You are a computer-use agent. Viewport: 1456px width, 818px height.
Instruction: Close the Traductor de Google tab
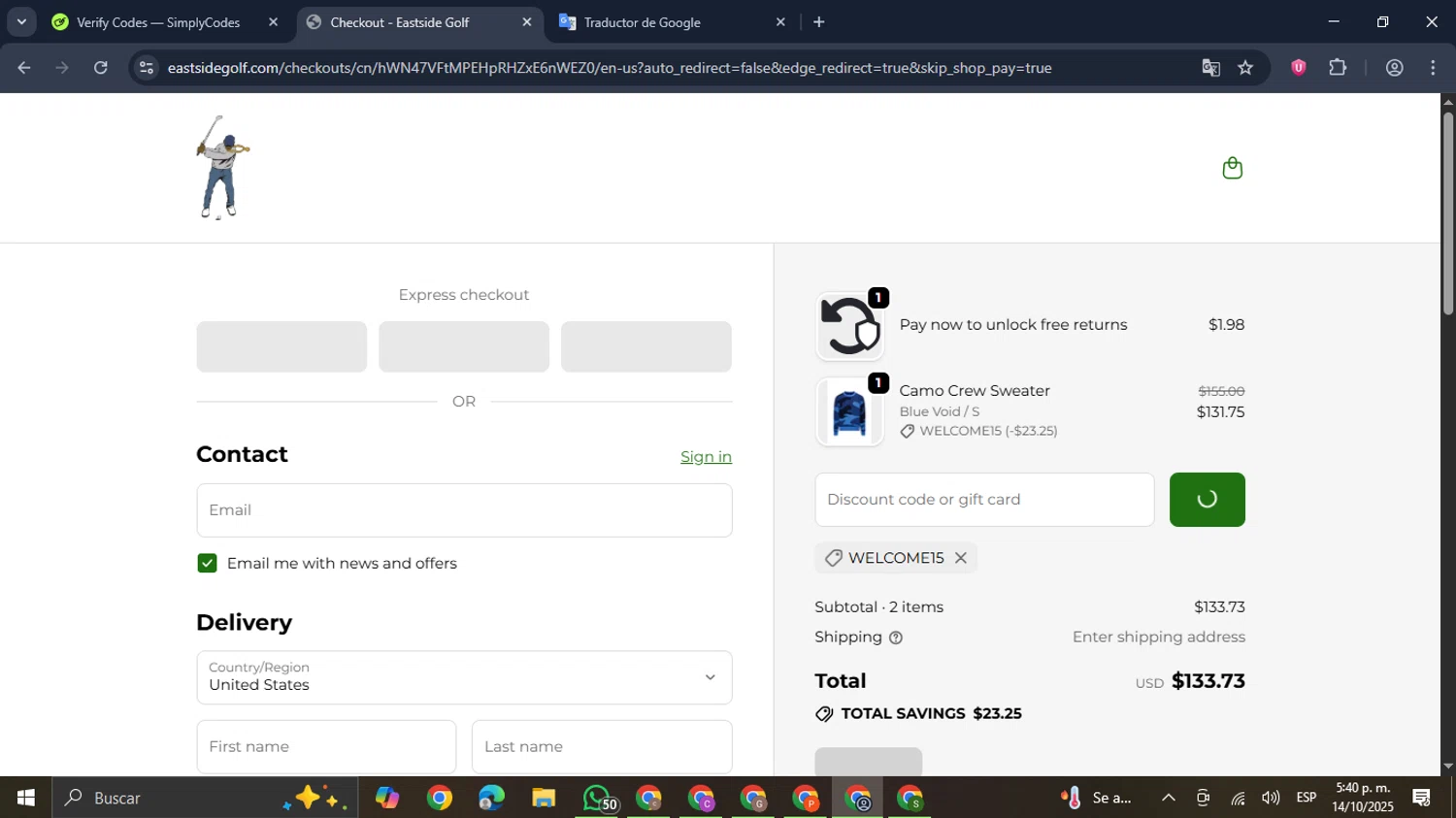[780, 21]
